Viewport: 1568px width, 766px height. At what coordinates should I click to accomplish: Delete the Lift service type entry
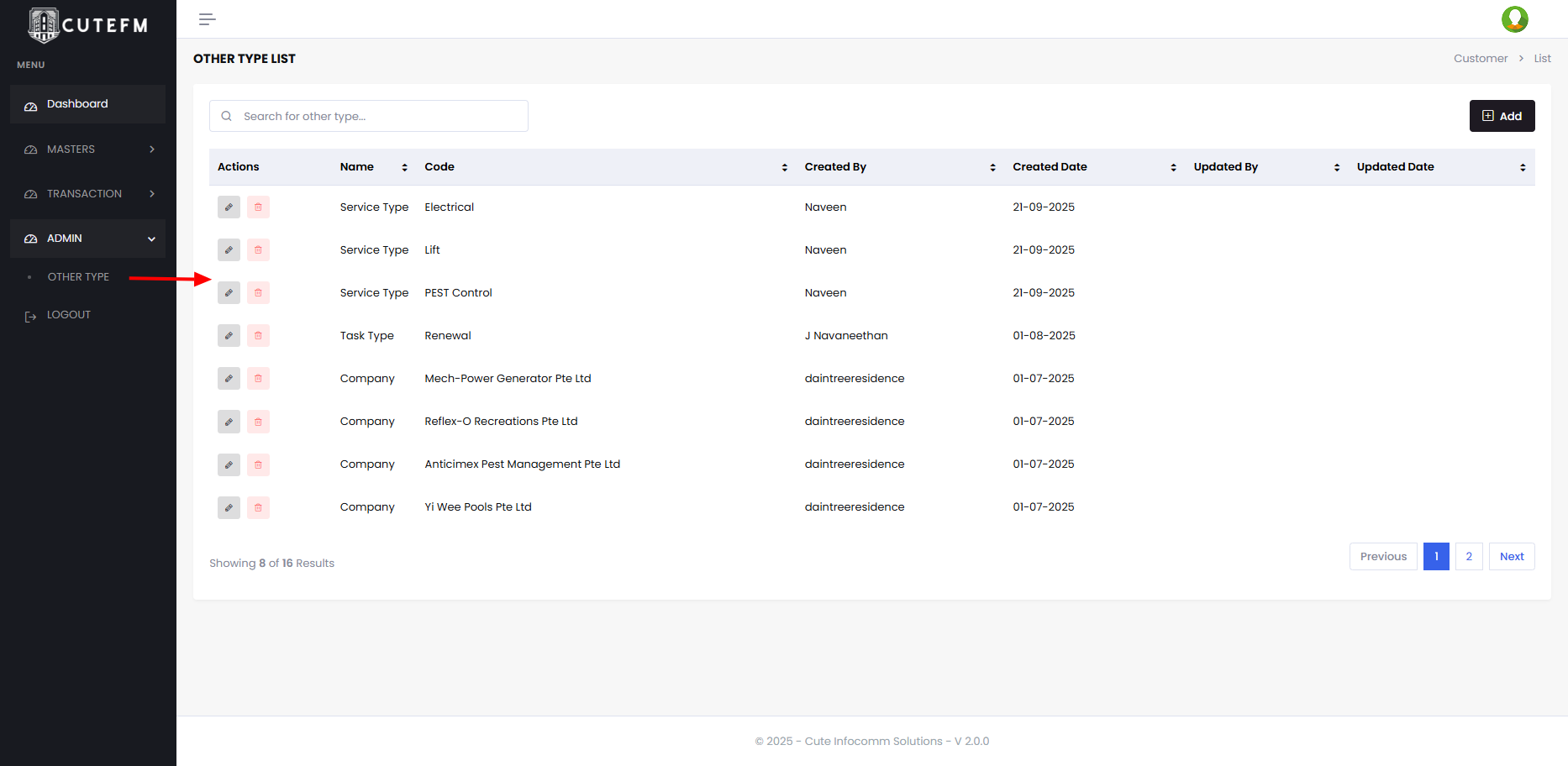[258, 250]
